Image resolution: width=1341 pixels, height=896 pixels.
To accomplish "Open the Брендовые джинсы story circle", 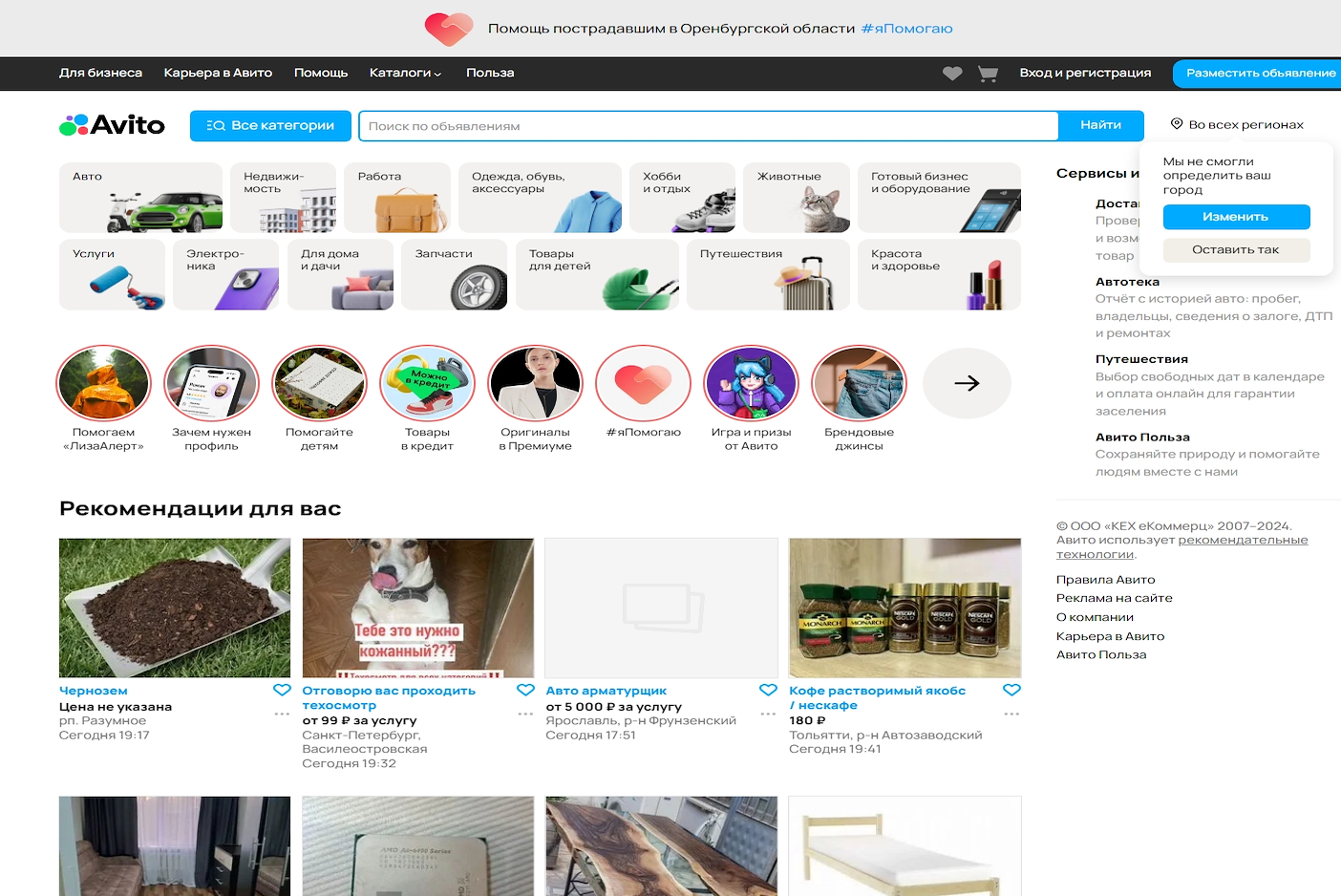I will pos(860,383).
